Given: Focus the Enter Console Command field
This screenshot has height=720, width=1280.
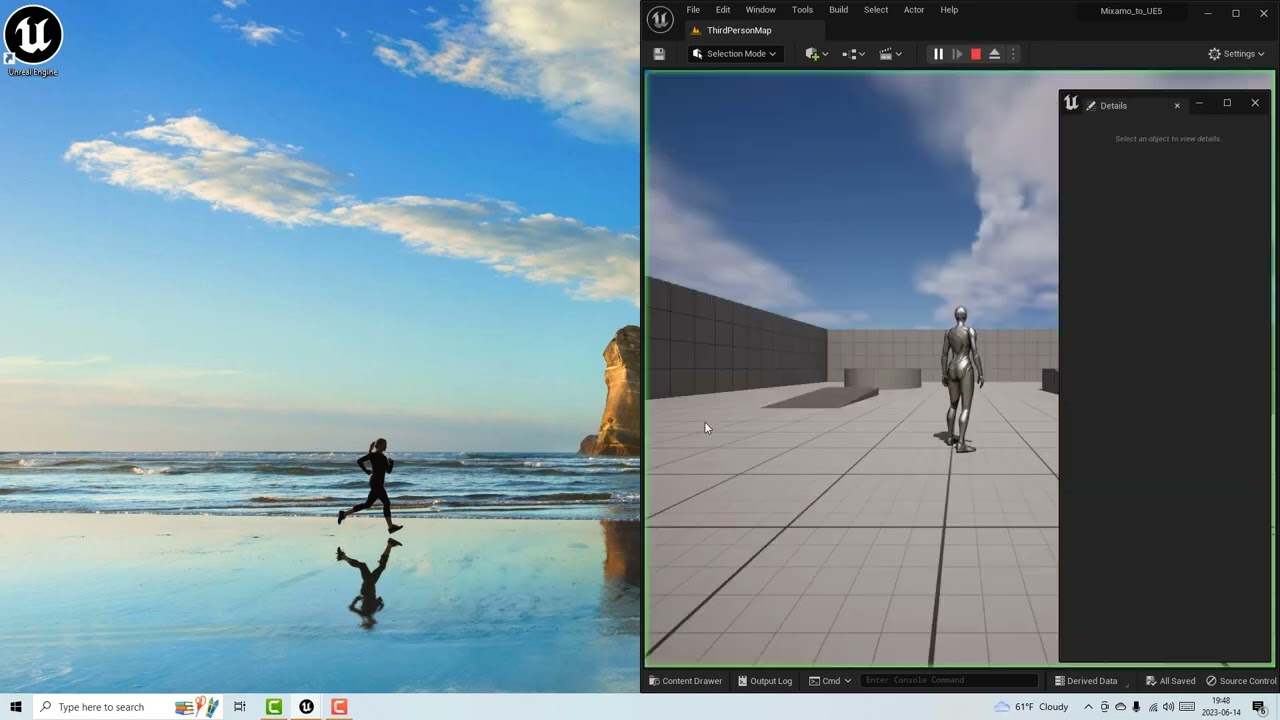Looking at the screenshot, I should click(950, 681).
